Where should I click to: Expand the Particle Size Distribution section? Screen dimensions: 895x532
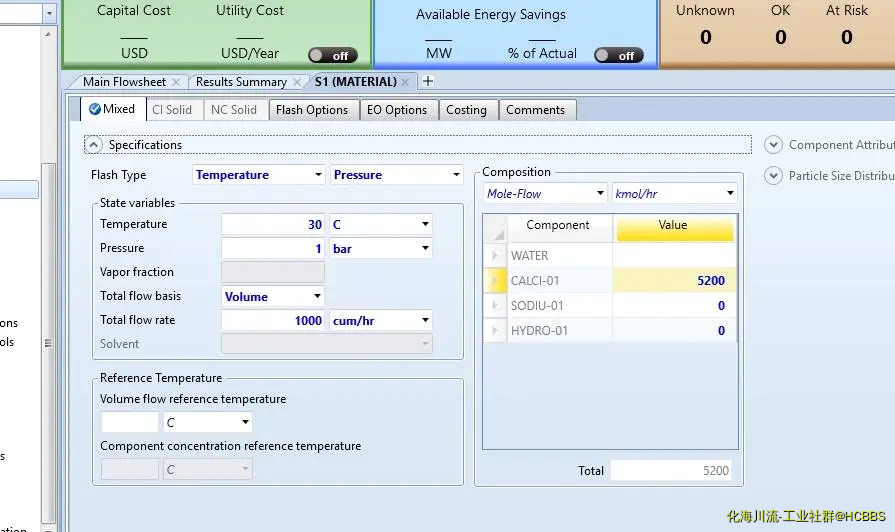point(773,176)
